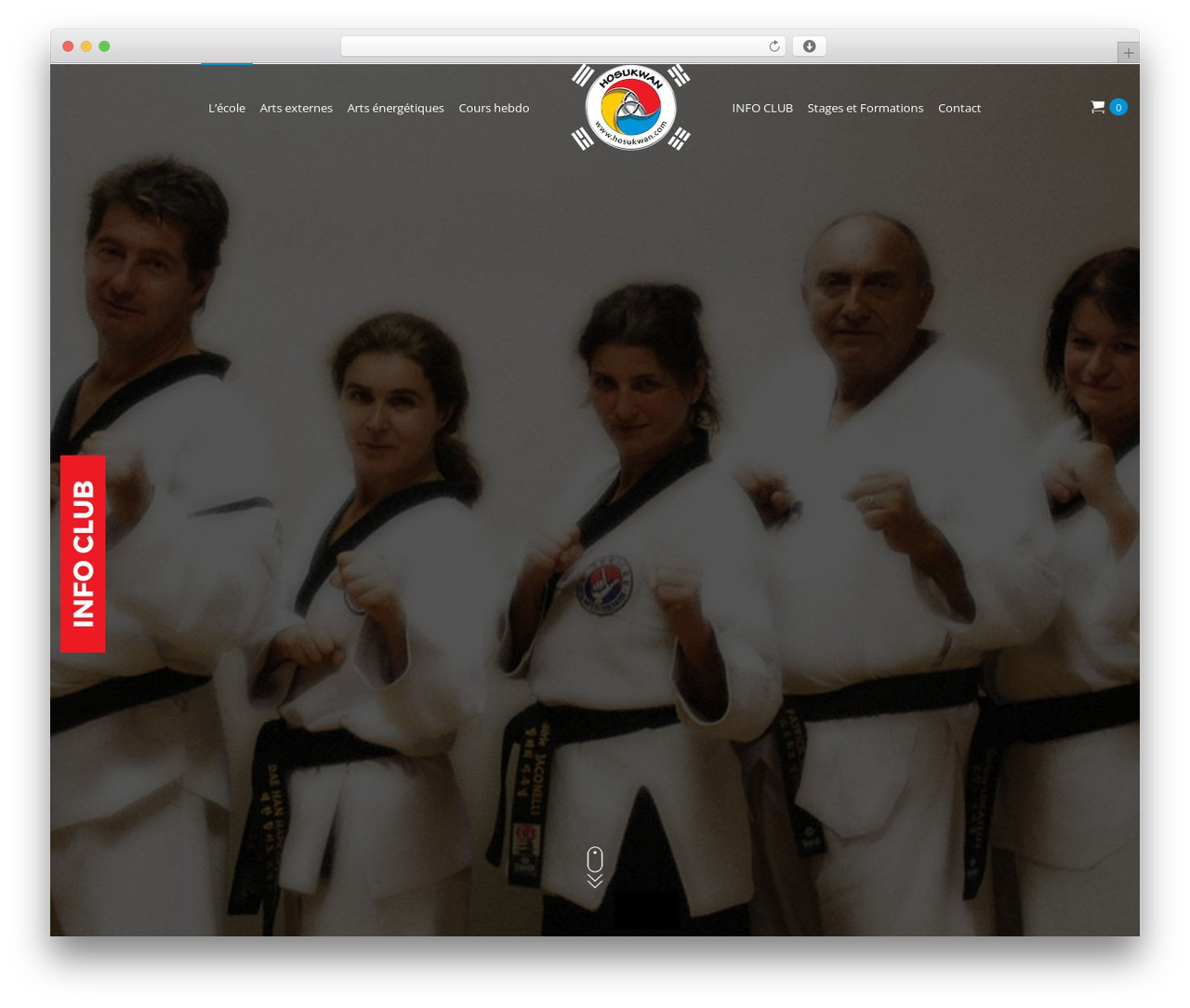Maximize the browser window
This screenshot has width=1190, height=1008.
tap(104, 46)
